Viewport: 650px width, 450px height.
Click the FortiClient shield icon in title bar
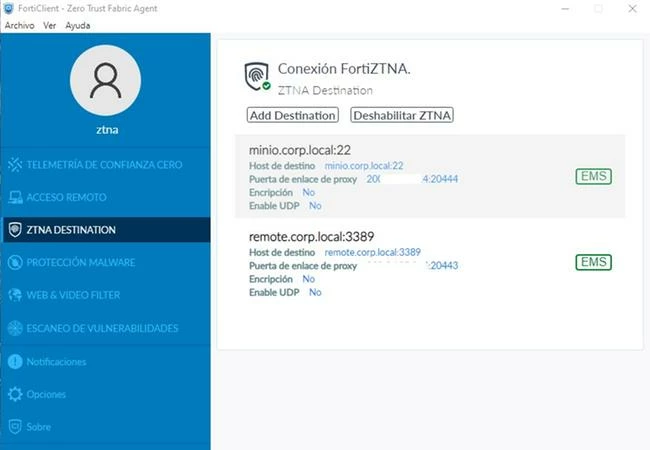click(8, 8)
